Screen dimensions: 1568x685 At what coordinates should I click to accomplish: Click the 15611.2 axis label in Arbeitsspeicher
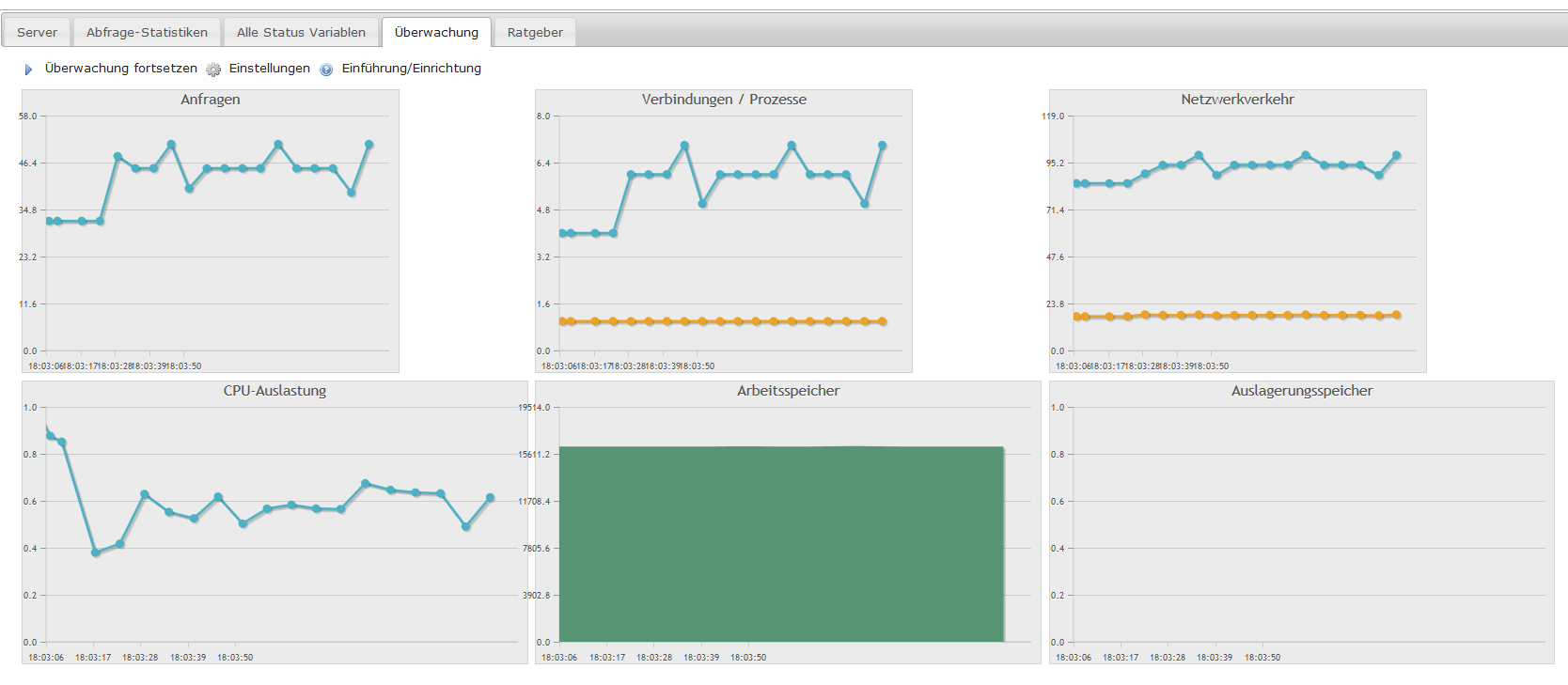pyautogui.click(x=534, y=455)
